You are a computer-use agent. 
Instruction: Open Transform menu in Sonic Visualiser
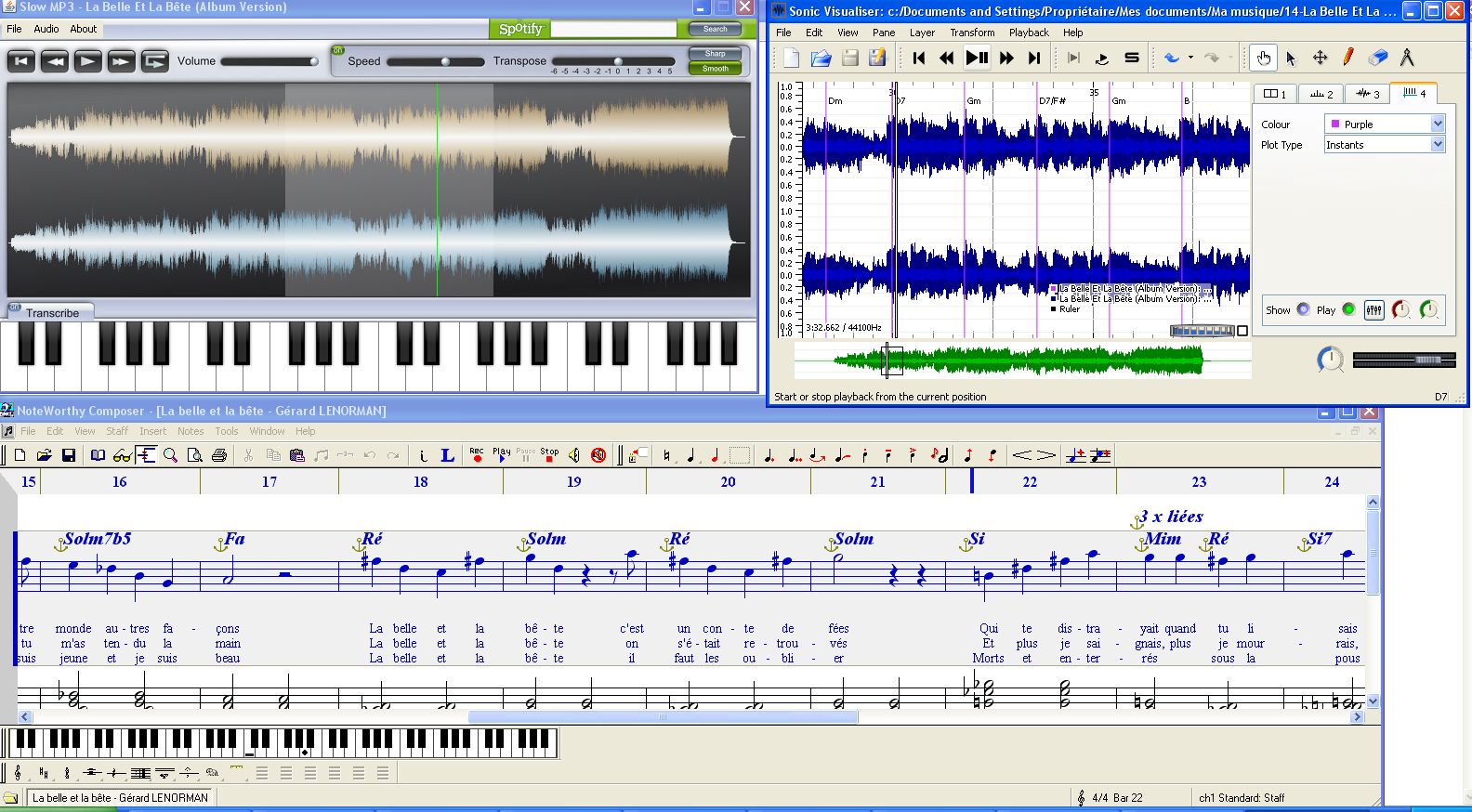(x=972, y=33)
